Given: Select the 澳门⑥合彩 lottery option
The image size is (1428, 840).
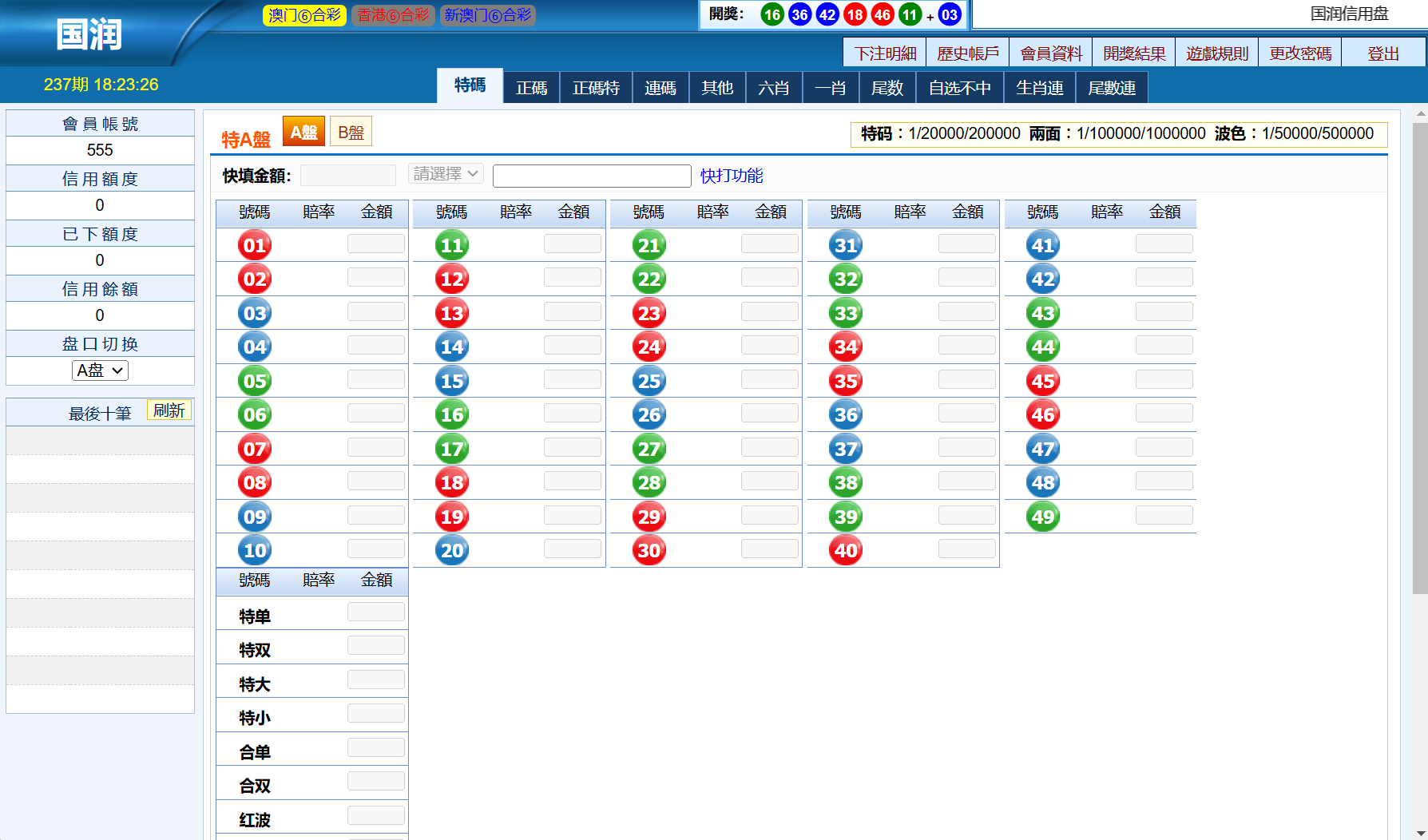Looking at the screenshot, I should (x=304, y=15).
